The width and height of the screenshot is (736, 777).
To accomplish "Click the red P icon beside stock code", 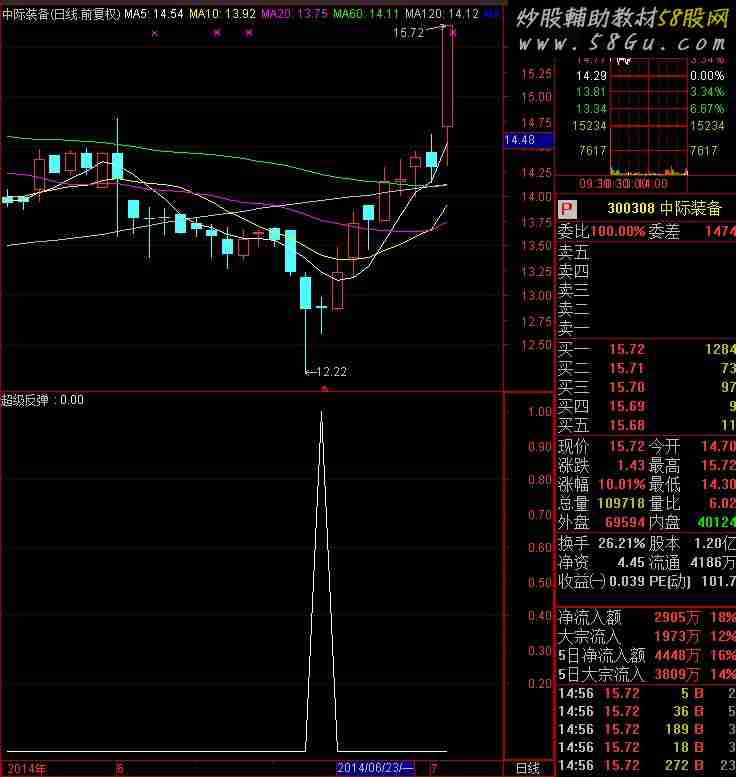I will pyautogui.click(x=566, y=210).
